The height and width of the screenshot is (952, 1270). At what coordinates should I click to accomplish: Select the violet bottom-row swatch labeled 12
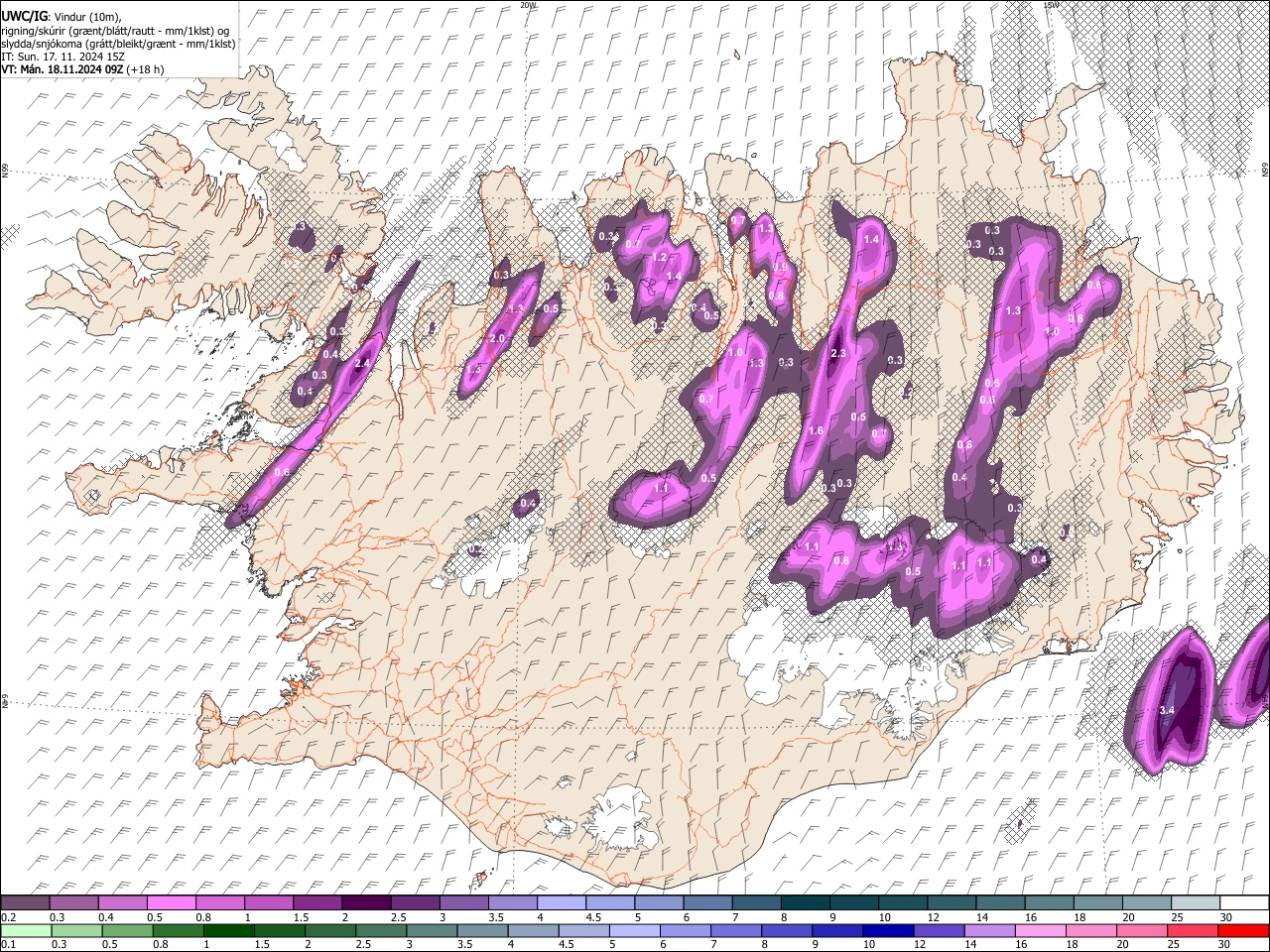click(x=938, y=930)
